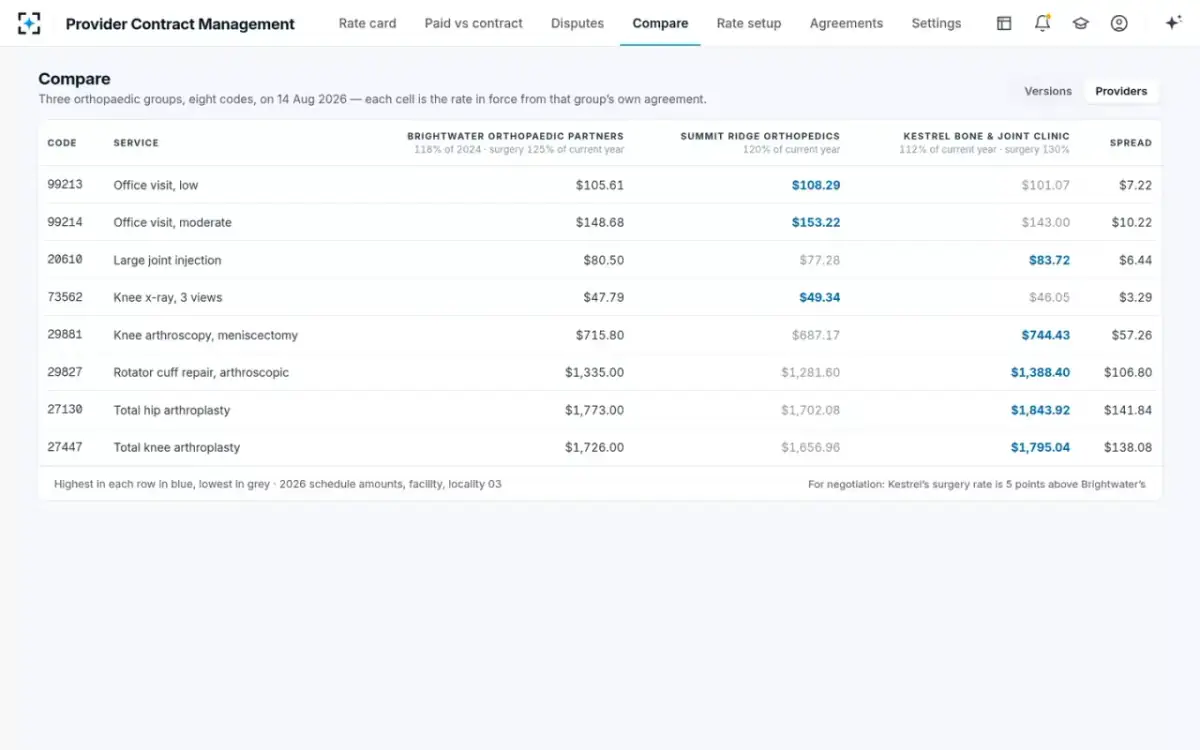Select code 20610 cell
Viewport: 1200px width, 750px height.
coord(65,260)
